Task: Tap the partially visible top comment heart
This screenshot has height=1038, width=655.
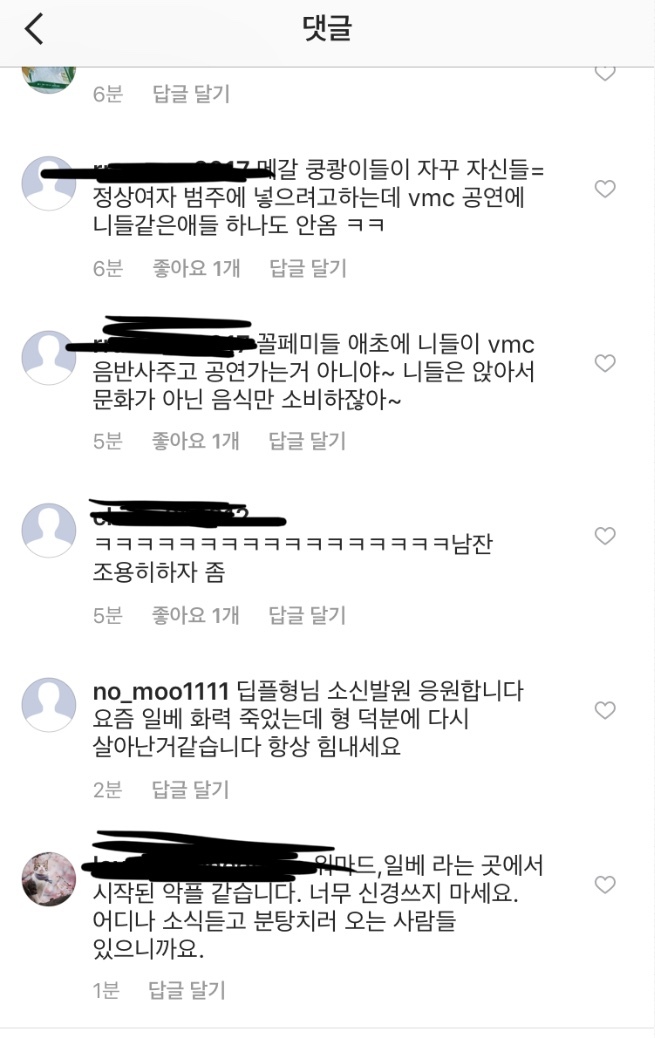Action: (605, 73)
